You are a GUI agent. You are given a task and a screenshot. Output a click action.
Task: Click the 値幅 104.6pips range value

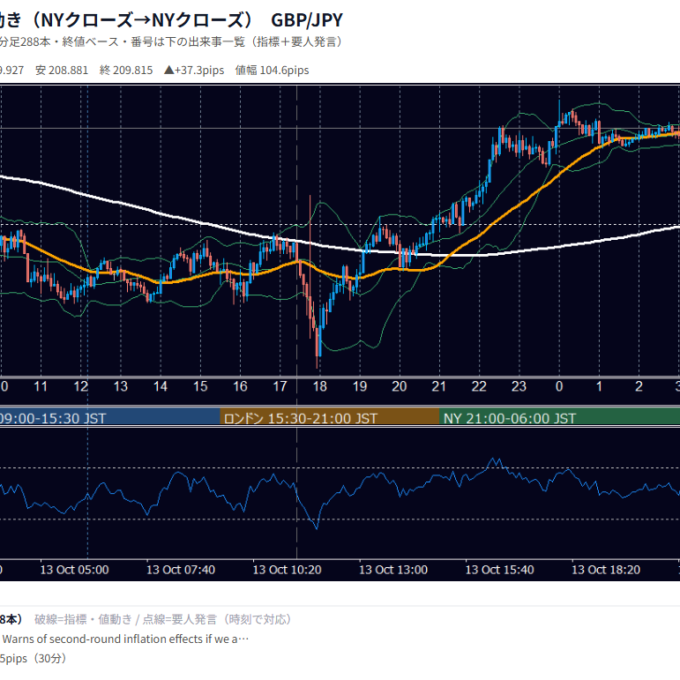(x=272, y=70)
